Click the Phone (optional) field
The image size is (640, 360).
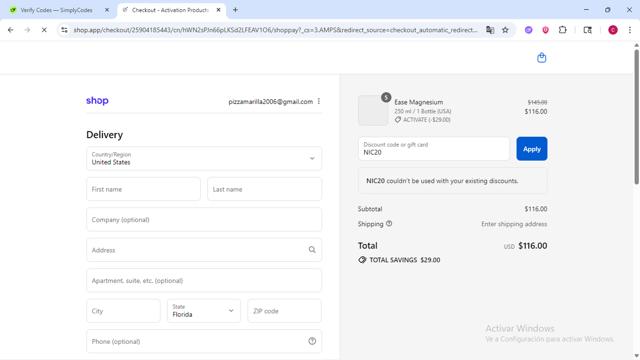click(204, 341)
